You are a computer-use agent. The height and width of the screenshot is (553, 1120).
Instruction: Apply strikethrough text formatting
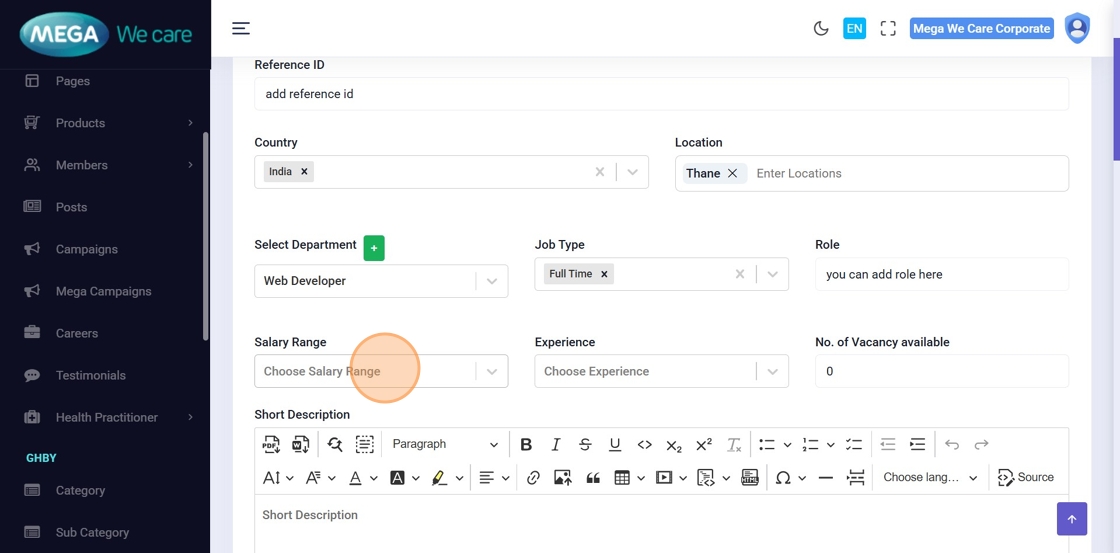point(585,445)
